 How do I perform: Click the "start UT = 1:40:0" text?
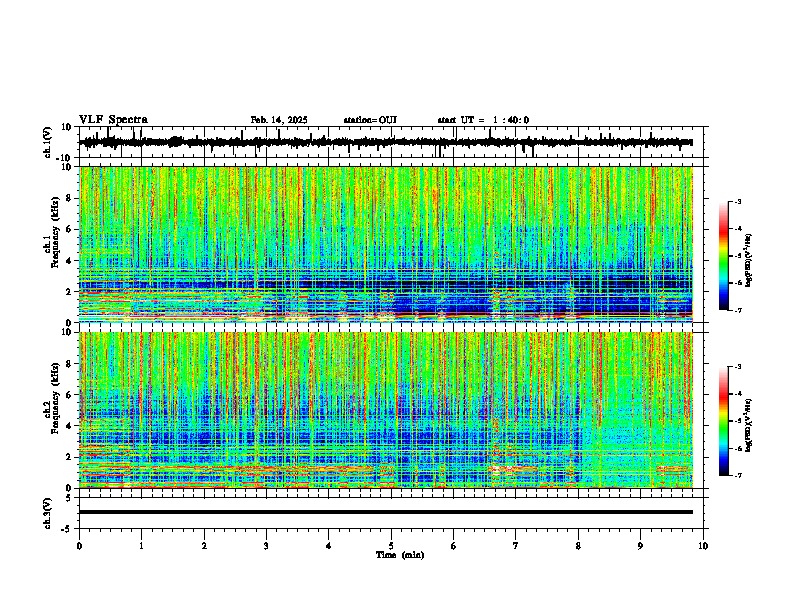(x=483, y=120)
